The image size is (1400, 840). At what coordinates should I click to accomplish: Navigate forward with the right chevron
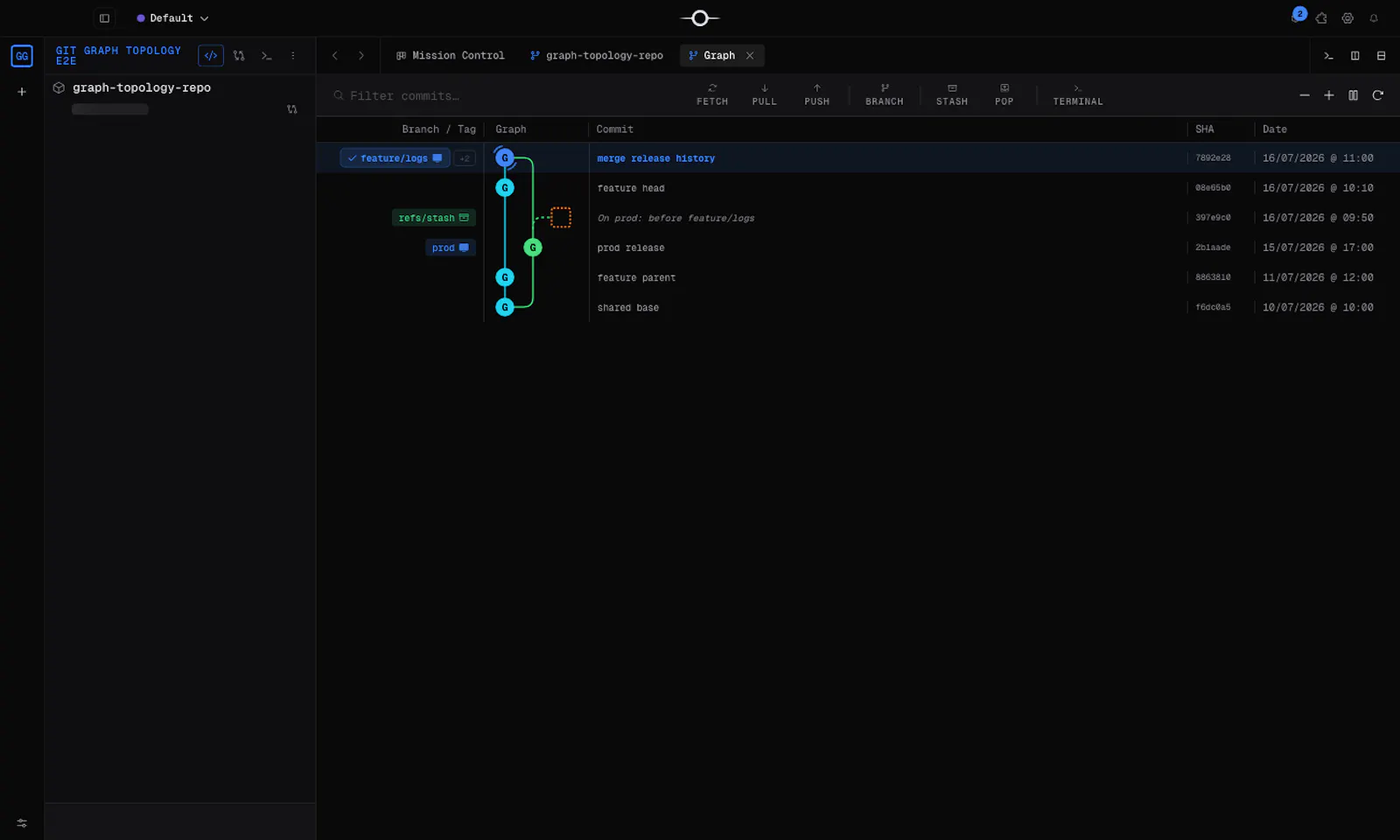[x=361, y=55]
